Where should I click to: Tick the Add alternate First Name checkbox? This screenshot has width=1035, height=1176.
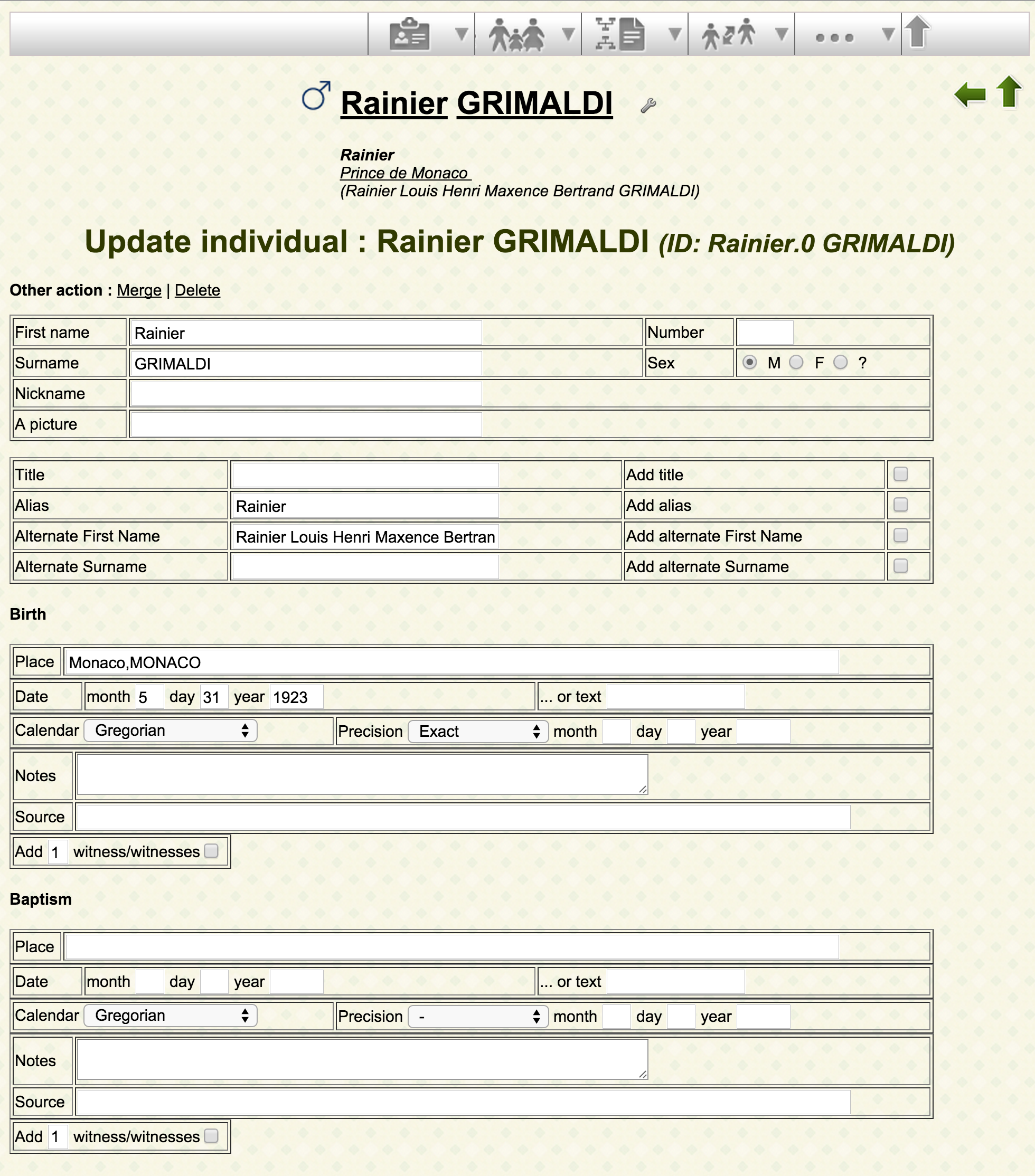pos(900,535)
